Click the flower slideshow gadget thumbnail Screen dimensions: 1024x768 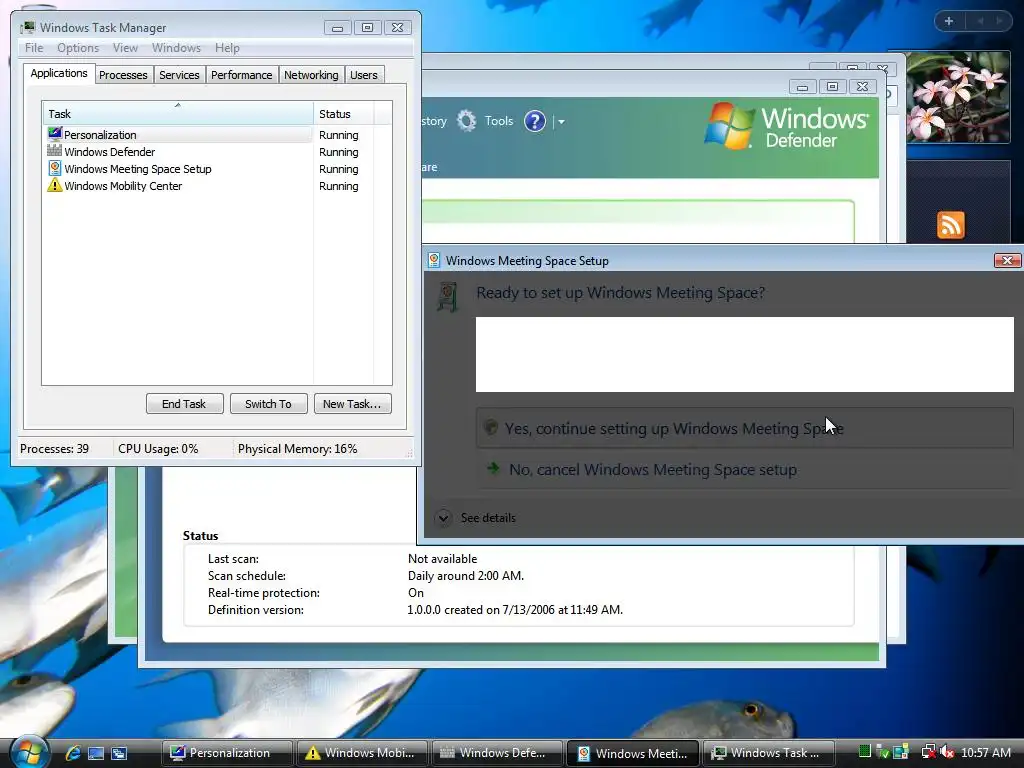click(x=958, y=97)
